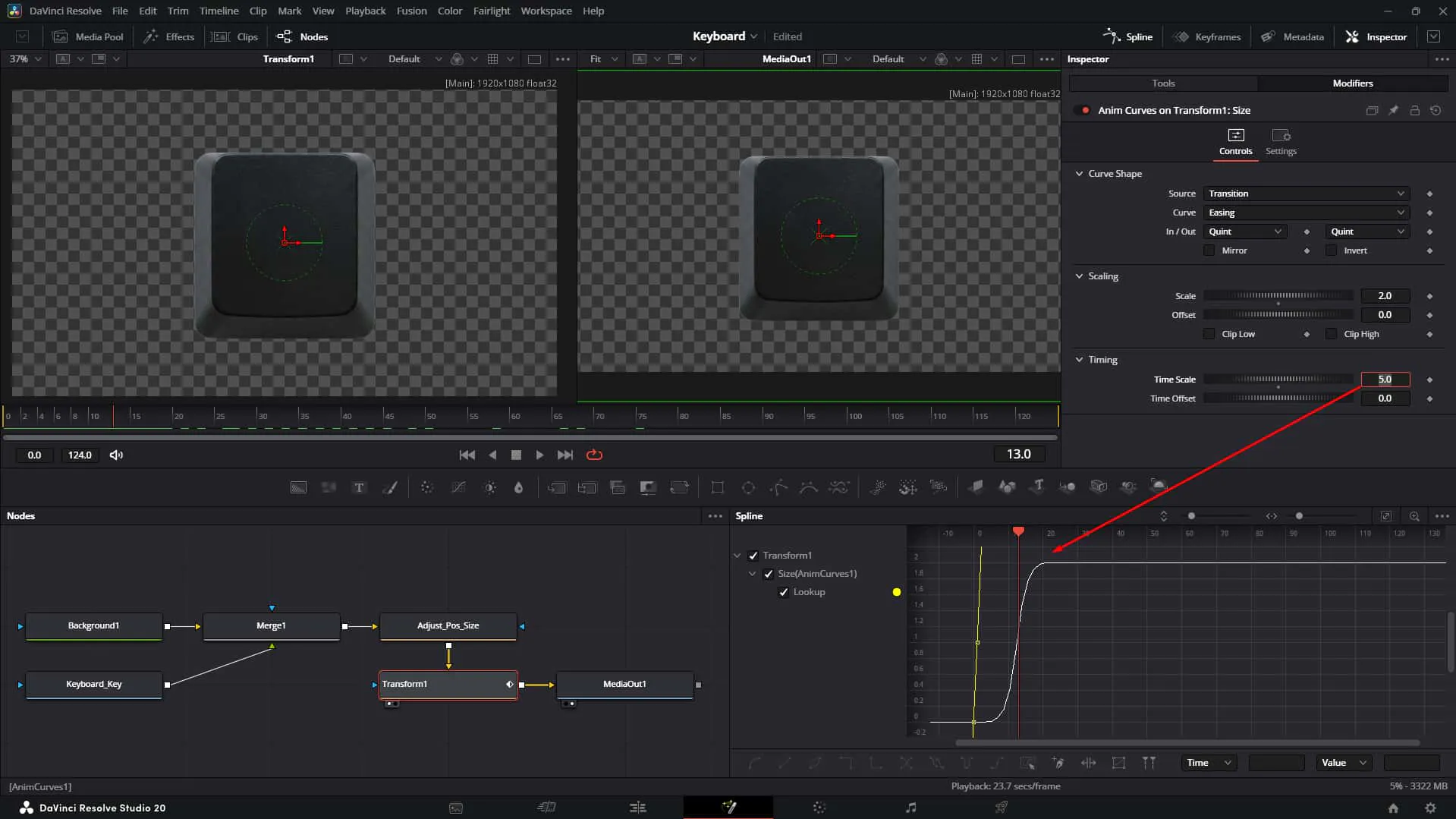This screenshot has height=819, width=1456.
Task: Lock the Anim Curves modifier
Action: 1414,111
